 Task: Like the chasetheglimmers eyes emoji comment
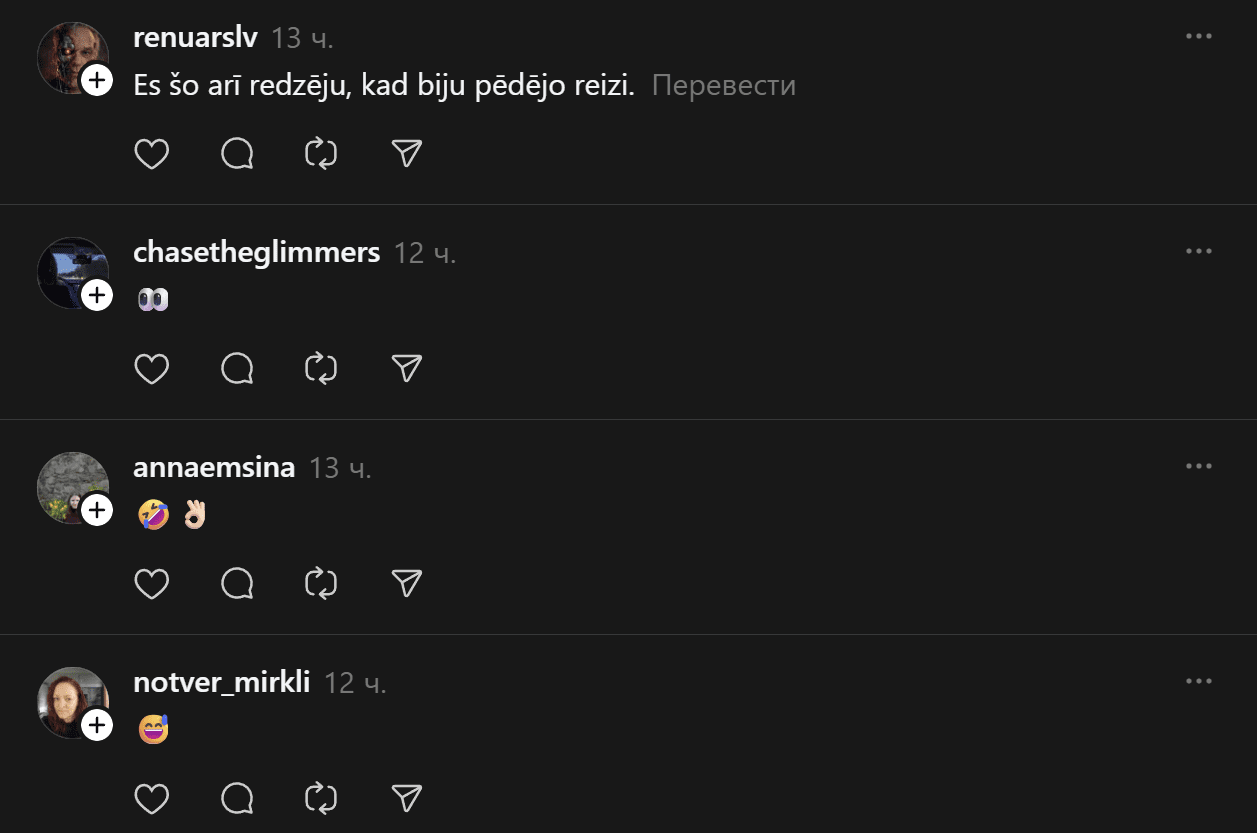(152, 369)
